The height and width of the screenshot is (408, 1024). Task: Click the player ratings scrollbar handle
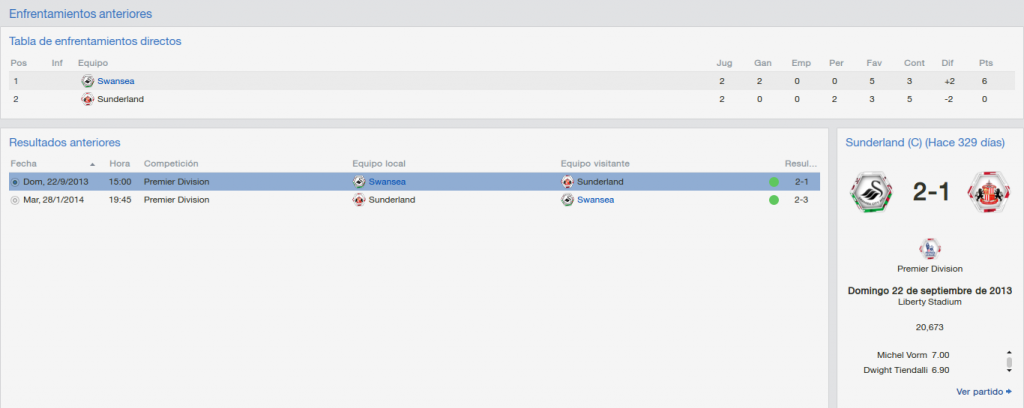(1009, 362)
